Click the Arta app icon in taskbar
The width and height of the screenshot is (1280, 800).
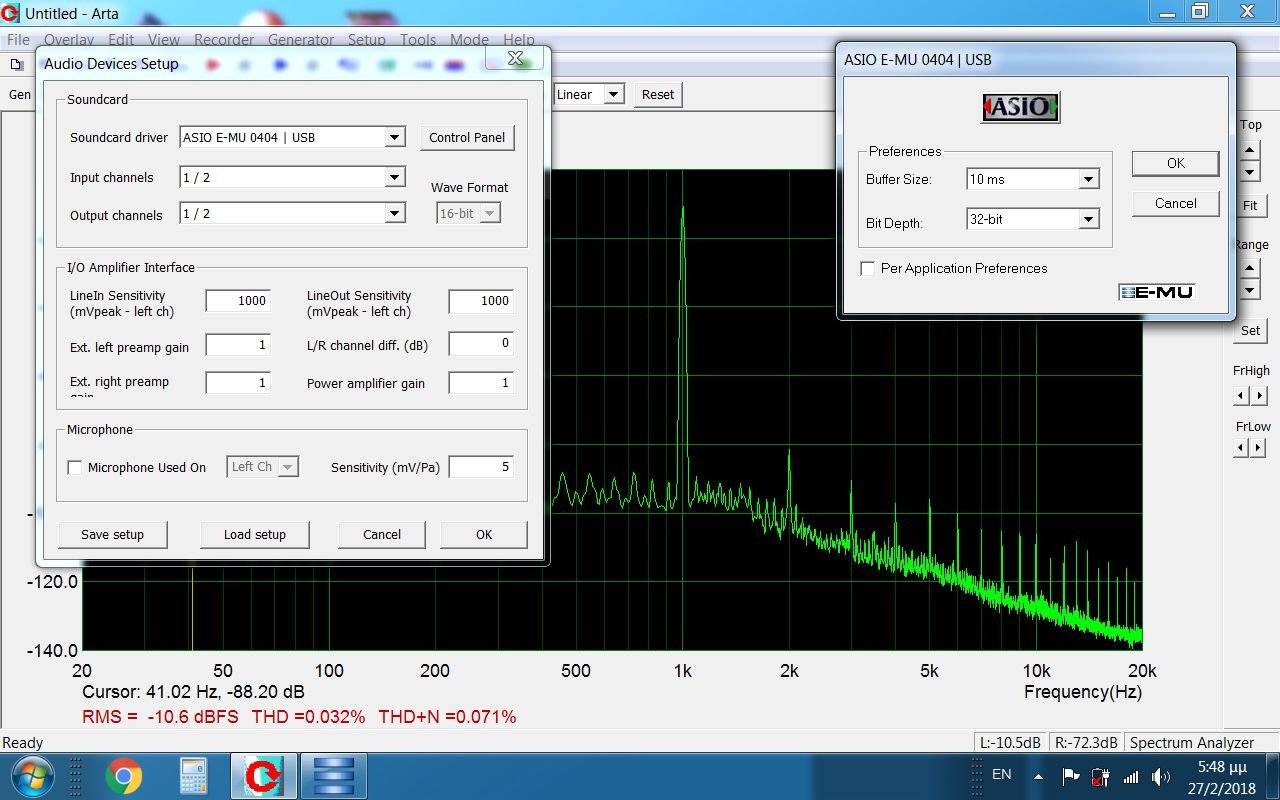262,776
